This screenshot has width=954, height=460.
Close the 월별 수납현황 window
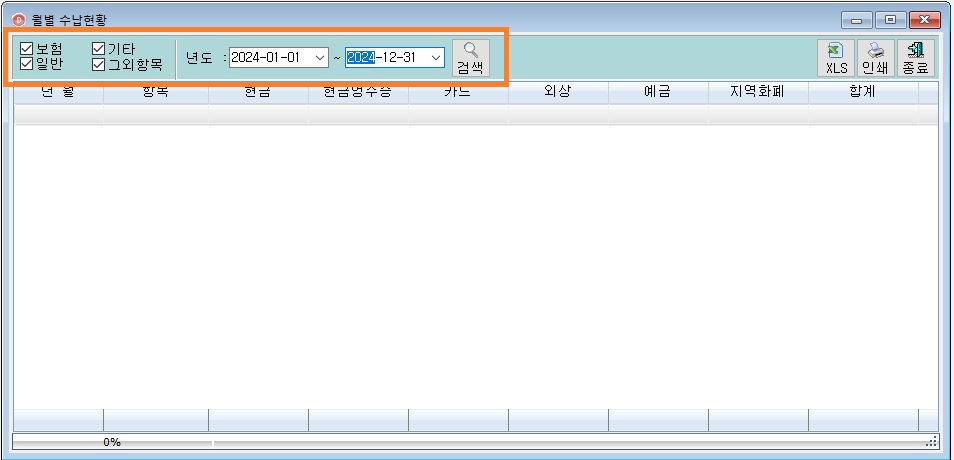coord(924,20)
